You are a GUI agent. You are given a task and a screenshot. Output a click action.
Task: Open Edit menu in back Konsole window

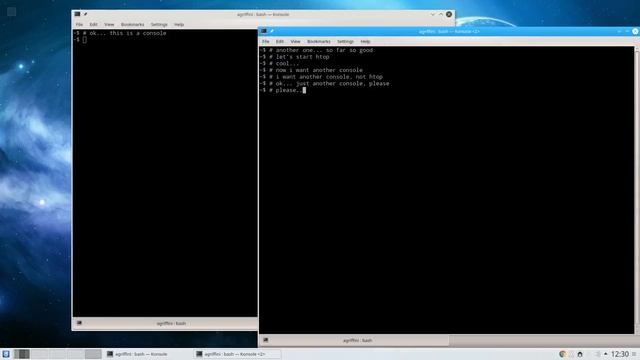[93, 24]
